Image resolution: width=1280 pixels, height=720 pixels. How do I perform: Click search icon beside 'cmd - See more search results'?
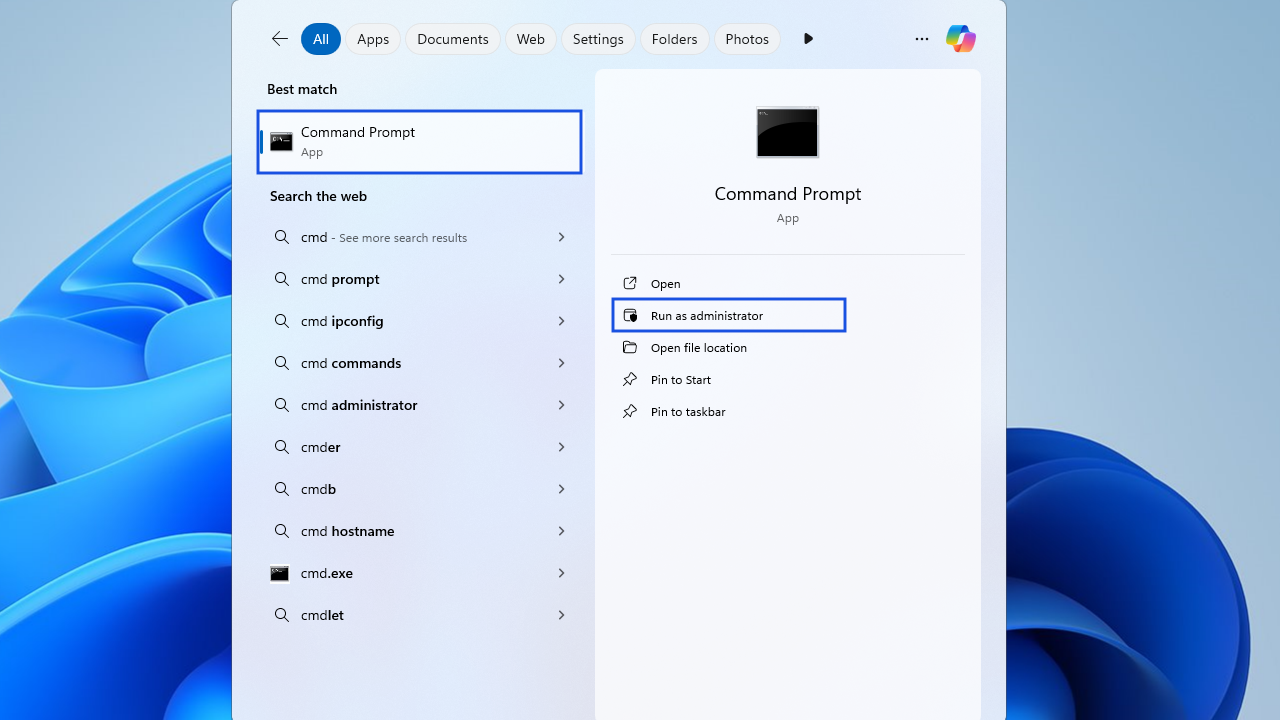(282, 237)
